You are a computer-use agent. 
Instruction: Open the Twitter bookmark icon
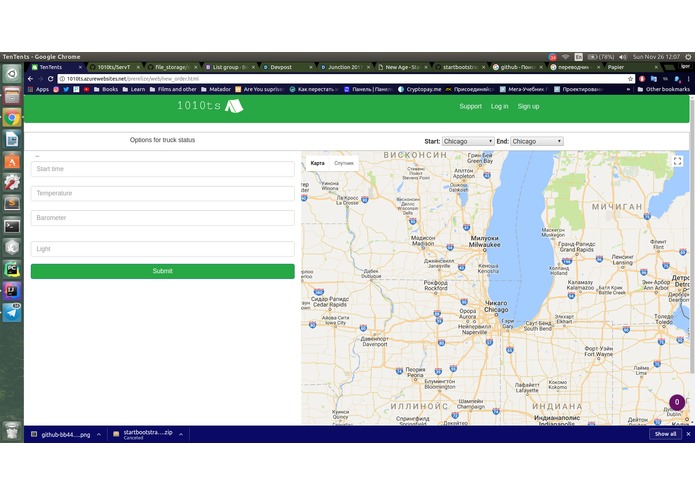pyautogui.click(x=66, y=89)
